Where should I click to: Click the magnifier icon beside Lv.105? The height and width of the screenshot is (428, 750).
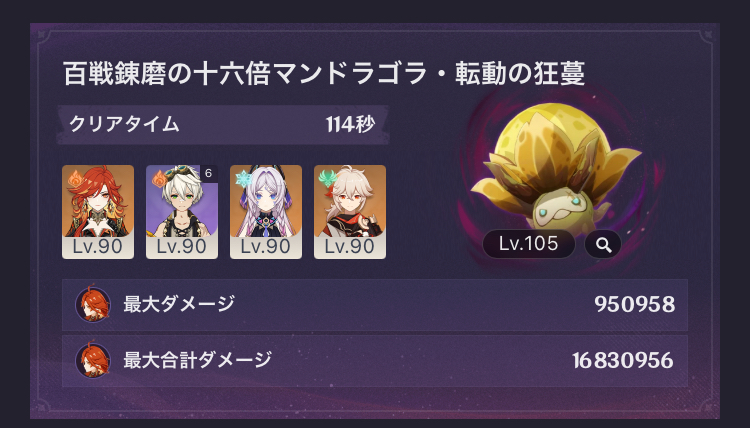603,244
